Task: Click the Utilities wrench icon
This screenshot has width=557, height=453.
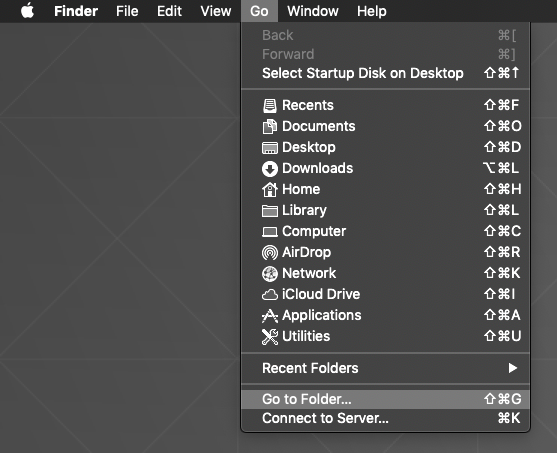Action: click(270, 336)
